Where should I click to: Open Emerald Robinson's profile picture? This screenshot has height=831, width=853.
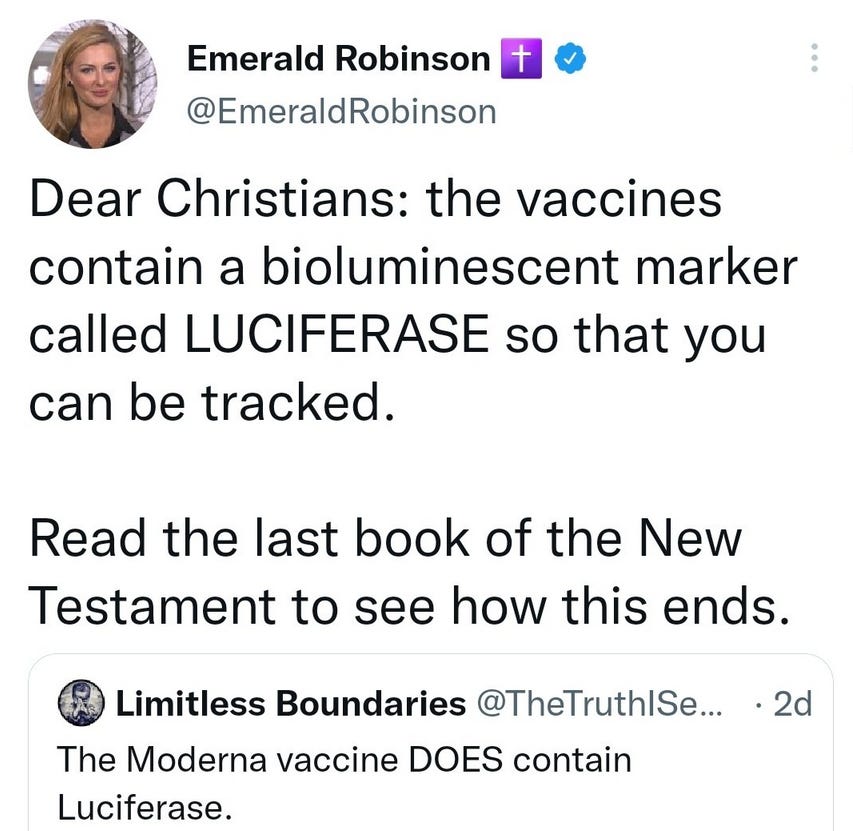(92, 85)
